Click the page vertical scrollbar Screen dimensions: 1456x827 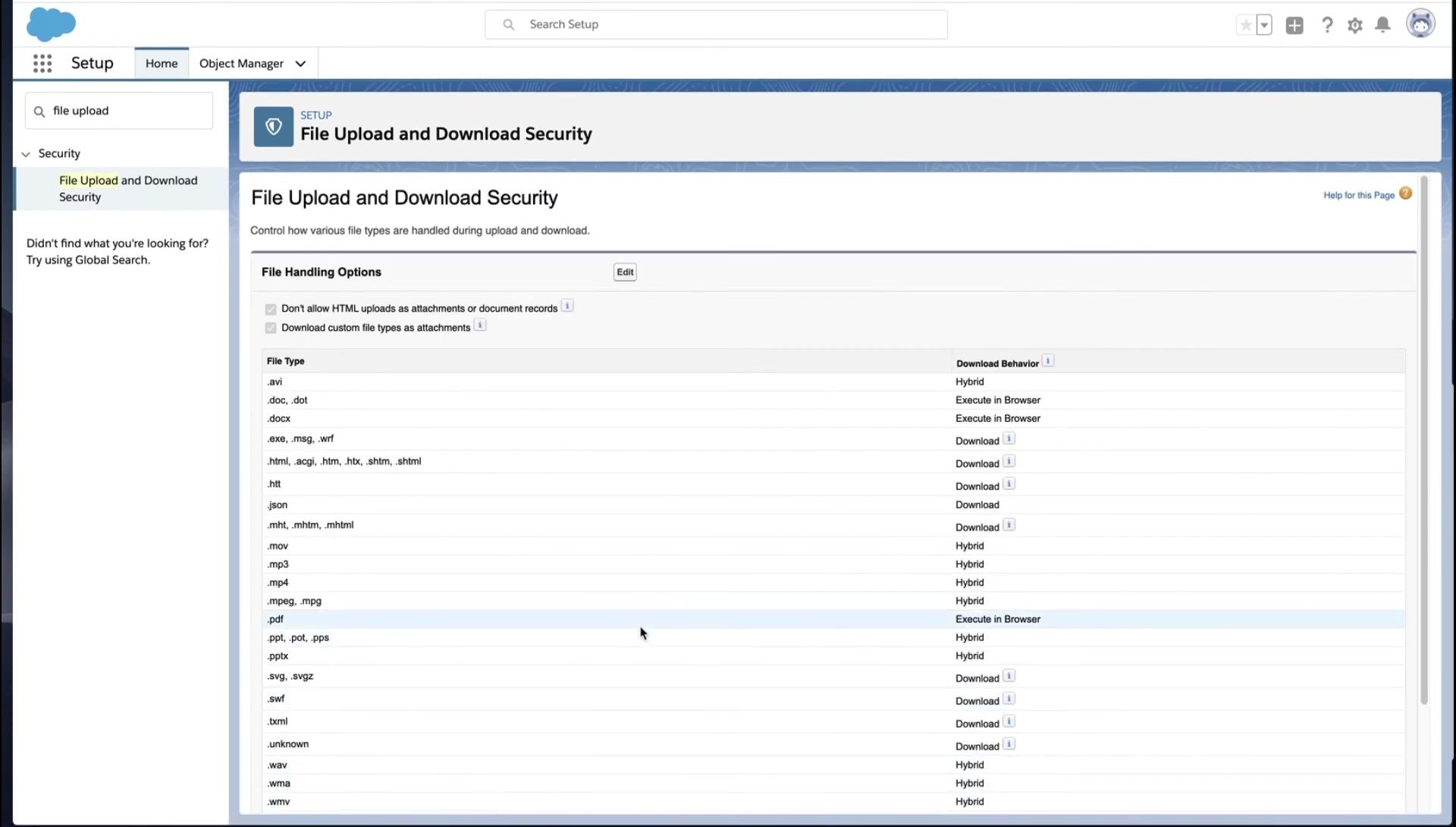1423,440
